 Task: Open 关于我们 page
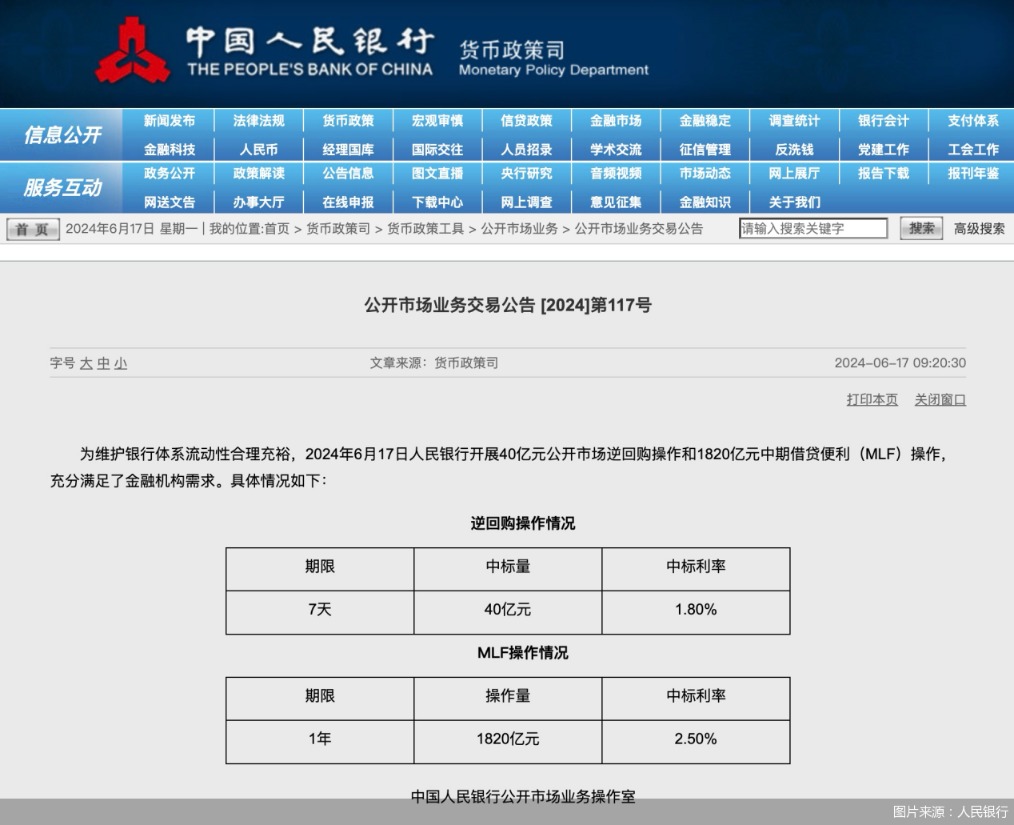(794, 202)
